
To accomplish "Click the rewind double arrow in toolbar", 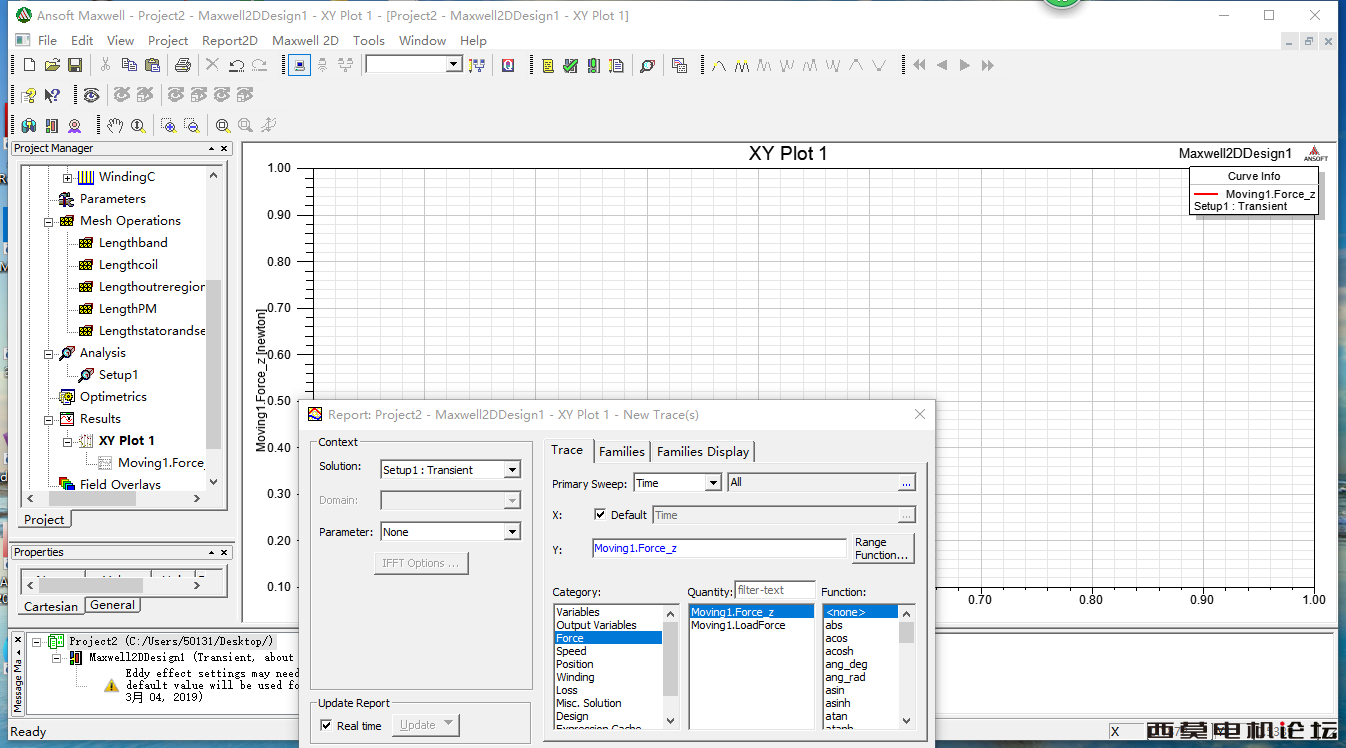I will [x=919, y=65].
